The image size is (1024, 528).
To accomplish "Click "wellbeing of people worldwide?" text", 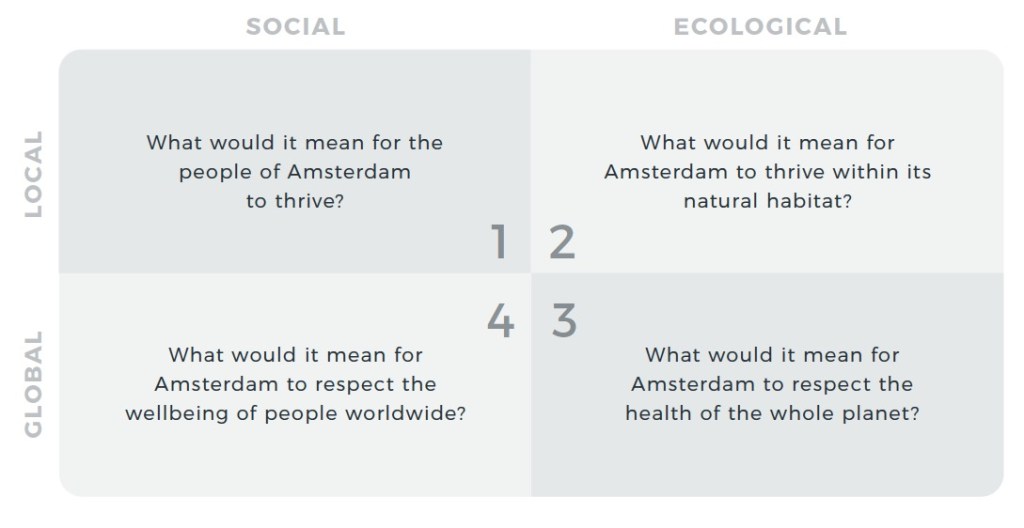I will 295,413.
